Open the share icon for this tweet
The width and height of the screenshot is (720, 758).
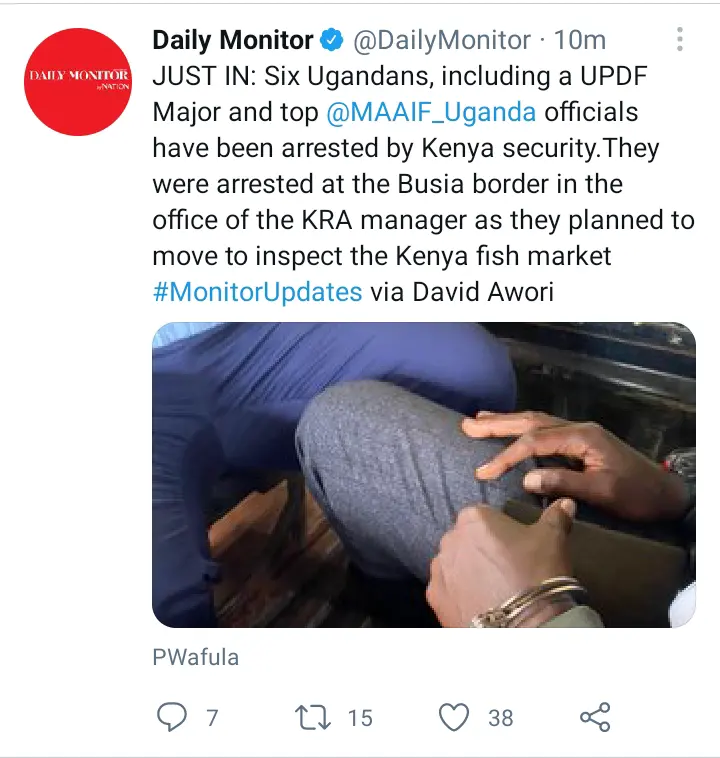pos(595,717)
